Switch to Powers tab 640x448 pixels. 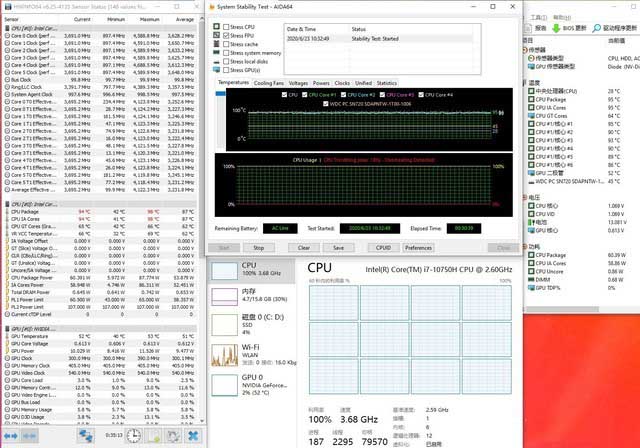321,83
